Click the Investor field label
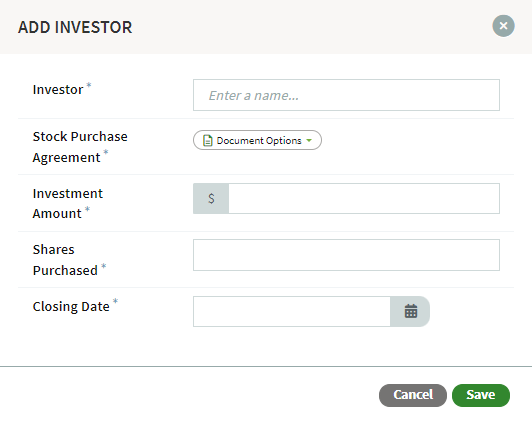 point(58,90)
